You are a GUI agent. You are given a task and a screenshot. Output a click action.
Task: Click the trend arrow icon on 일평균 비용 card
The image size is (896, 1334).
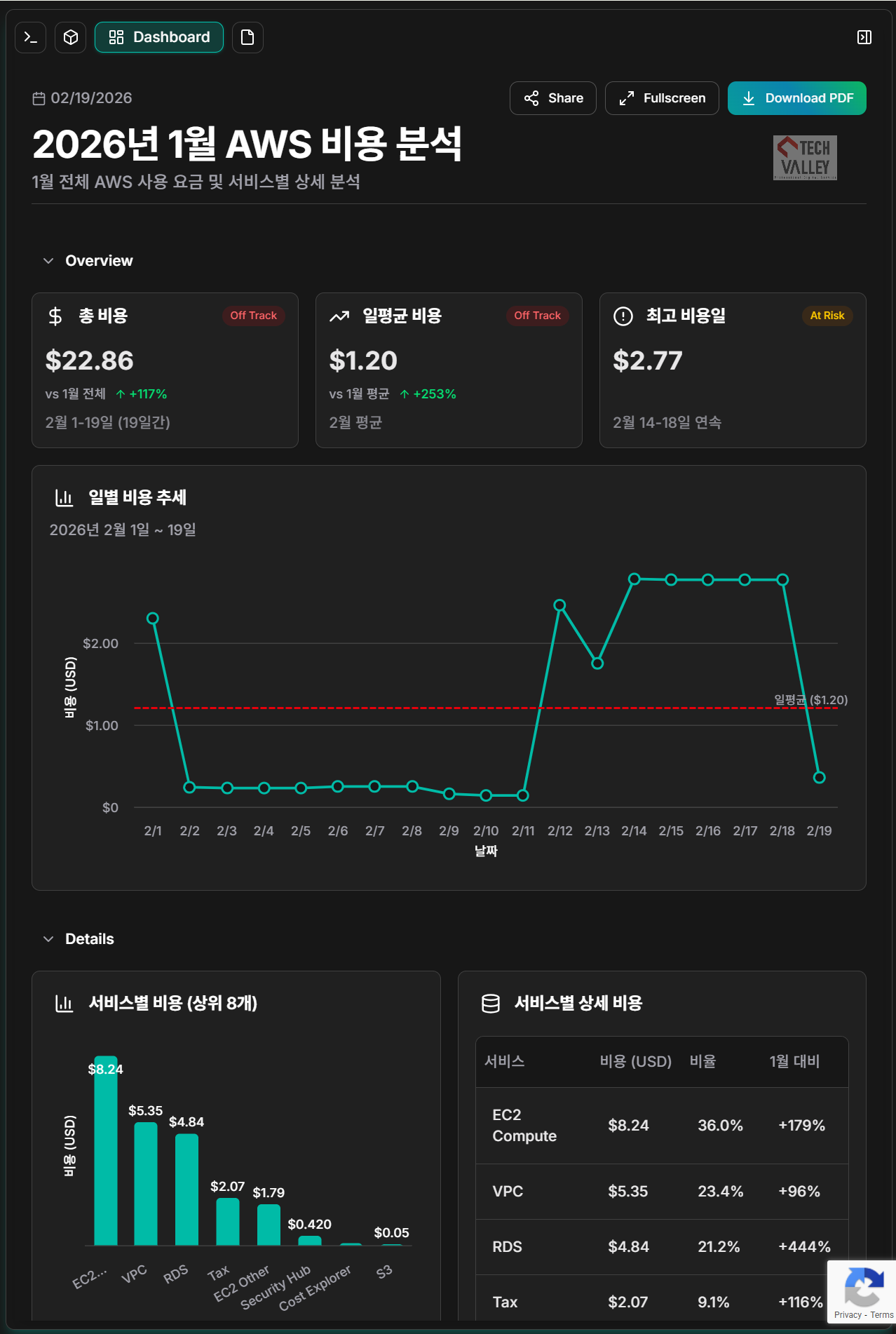339,316
